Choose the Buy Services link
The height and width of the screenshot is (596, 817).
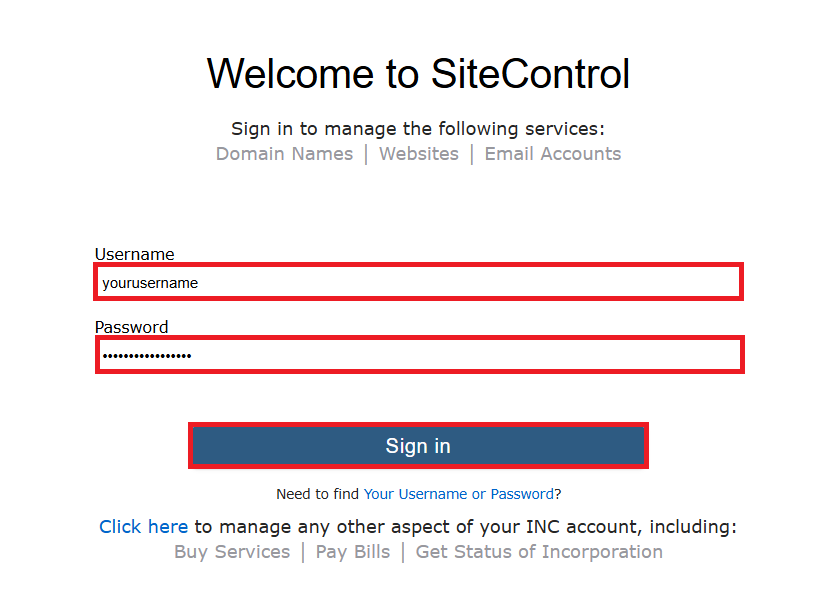coord(232,552)
